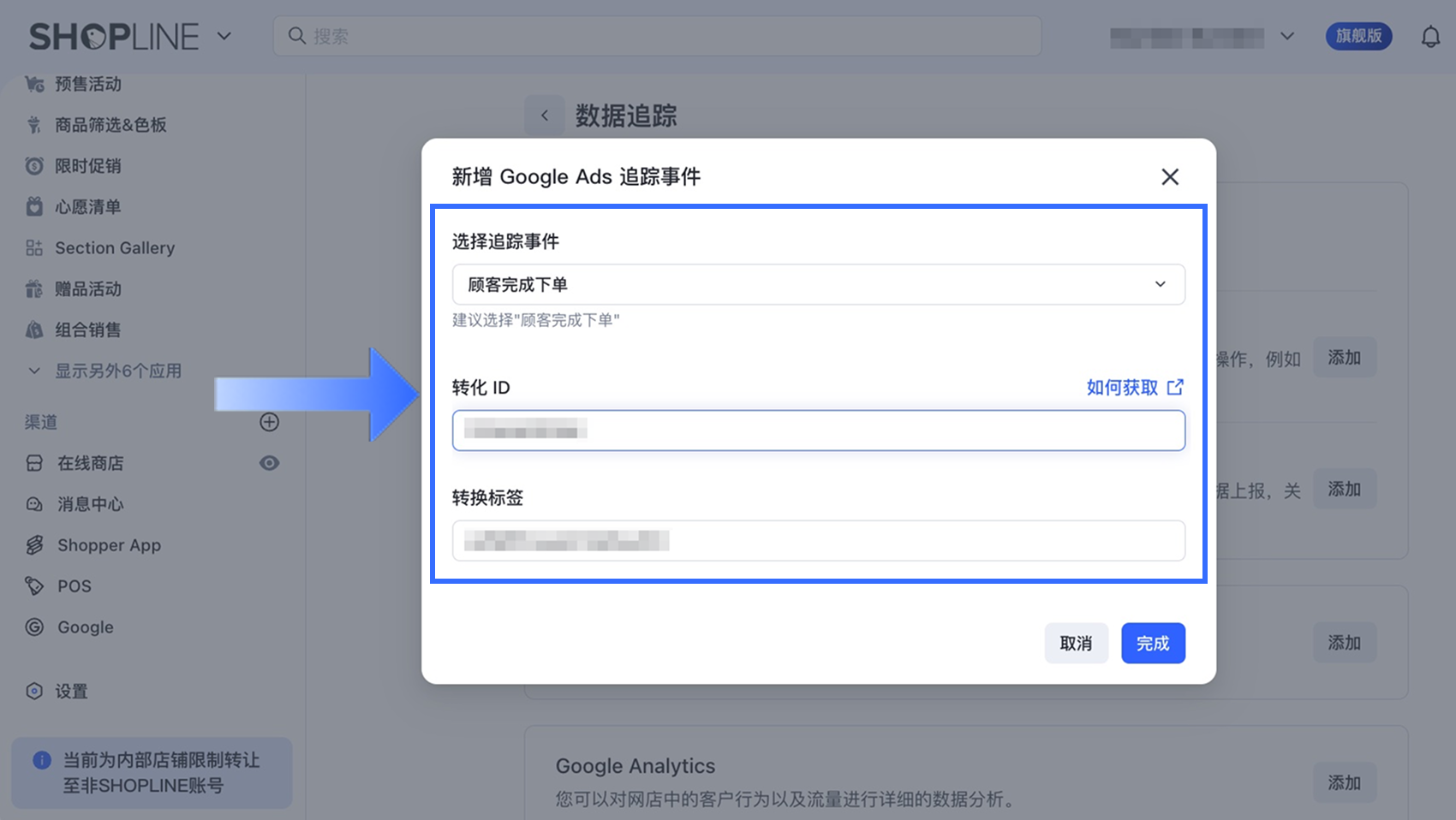
Task: Click 添加 in the Google Analytics row
Action: (1345, 783)
